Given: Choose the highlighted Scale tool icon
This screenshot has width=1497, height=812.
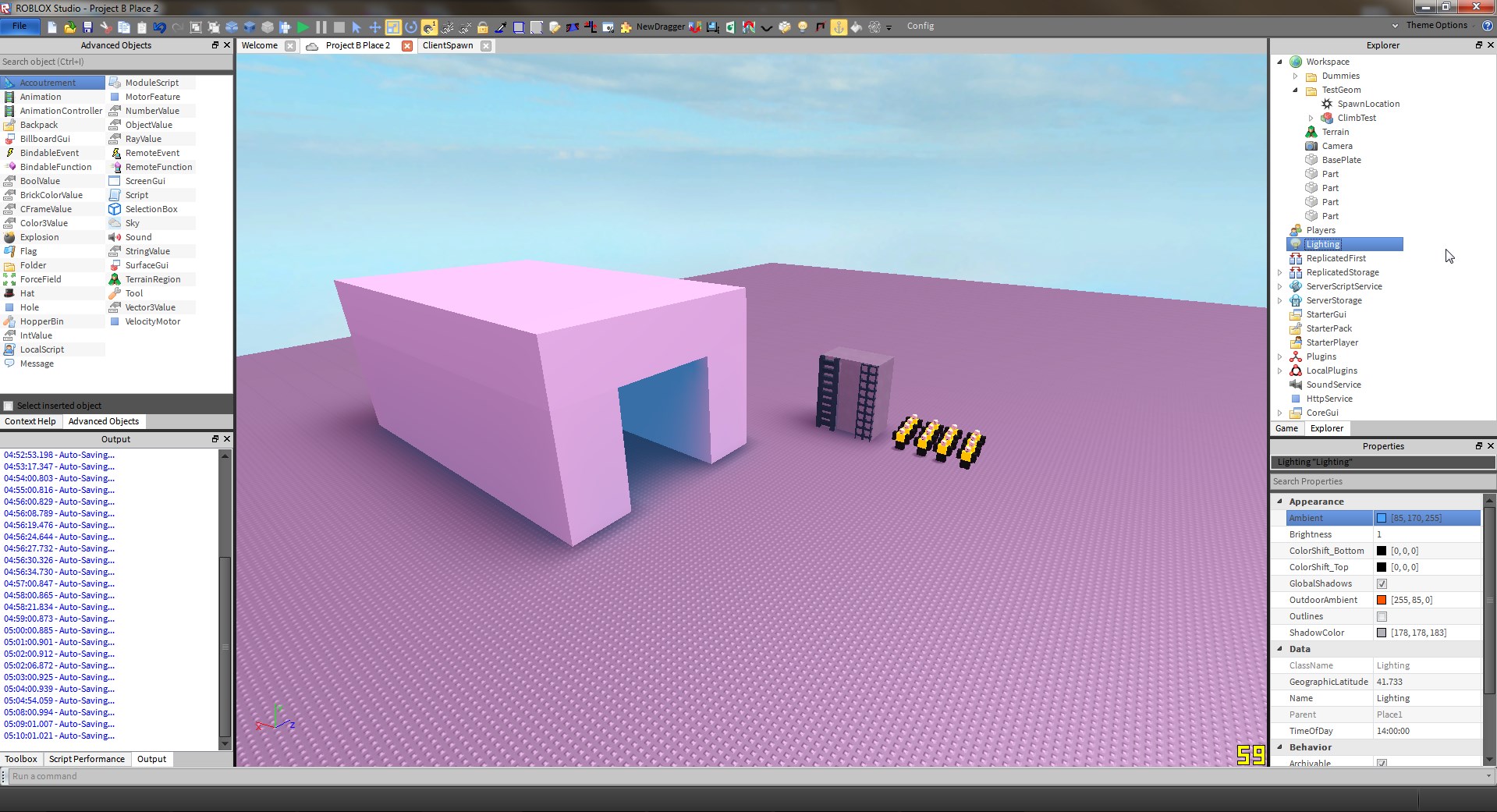Looking at the screenshot, I should (393, 27).
